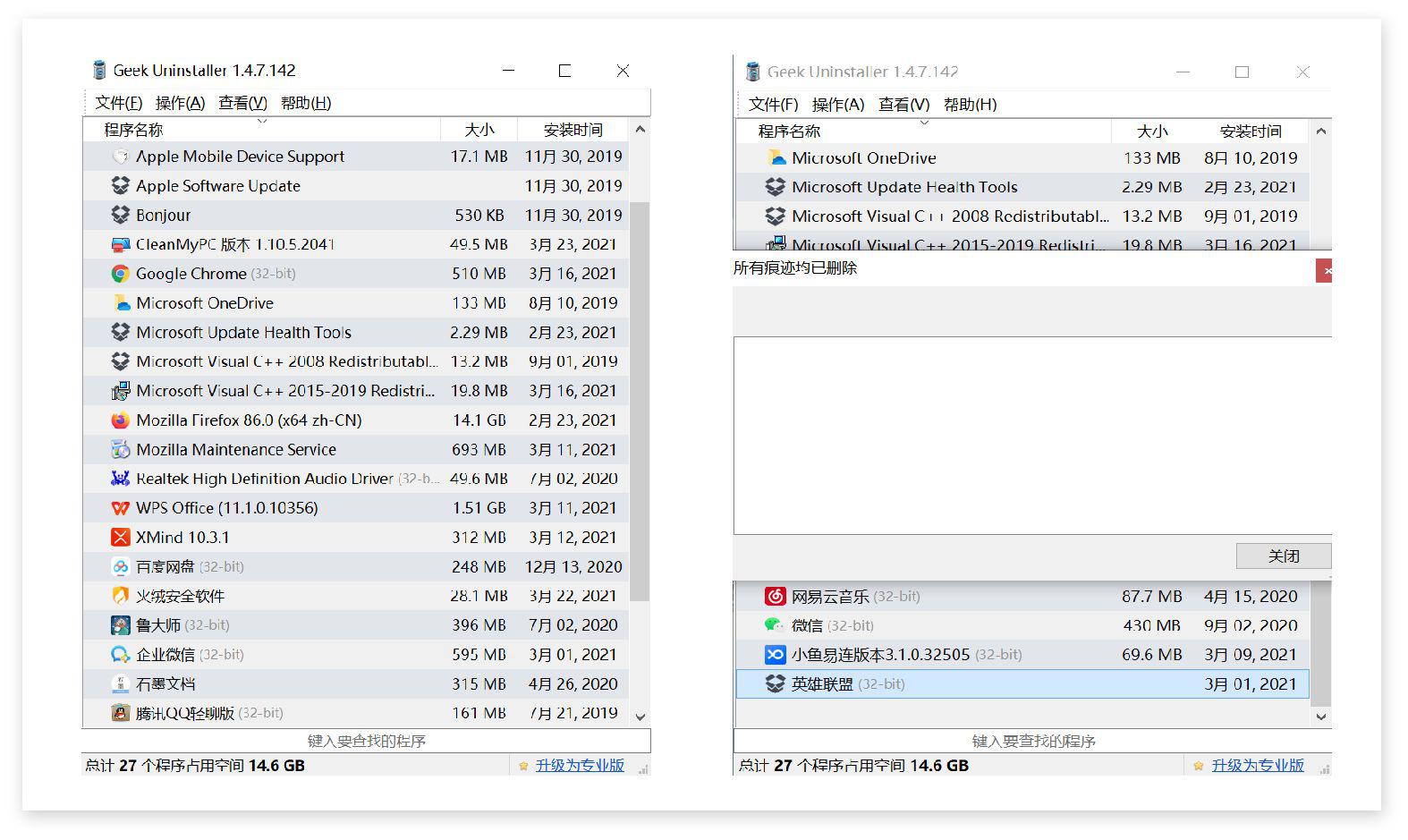Click scroll down arrow in left window

click(x=640, y=717)
